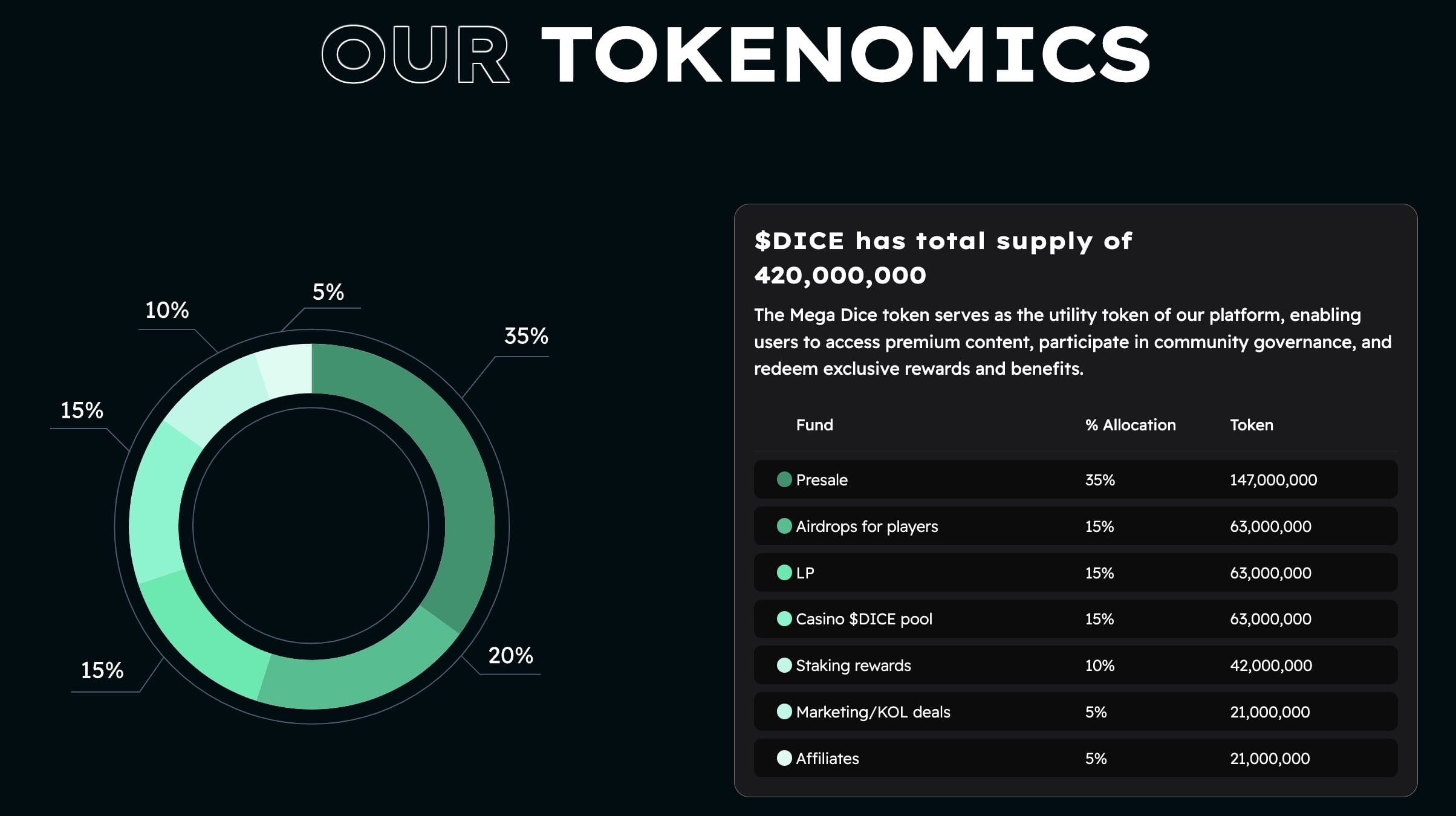
Task: Click the Marketing/KOL deals dot icon
Action: click(784, 712)
